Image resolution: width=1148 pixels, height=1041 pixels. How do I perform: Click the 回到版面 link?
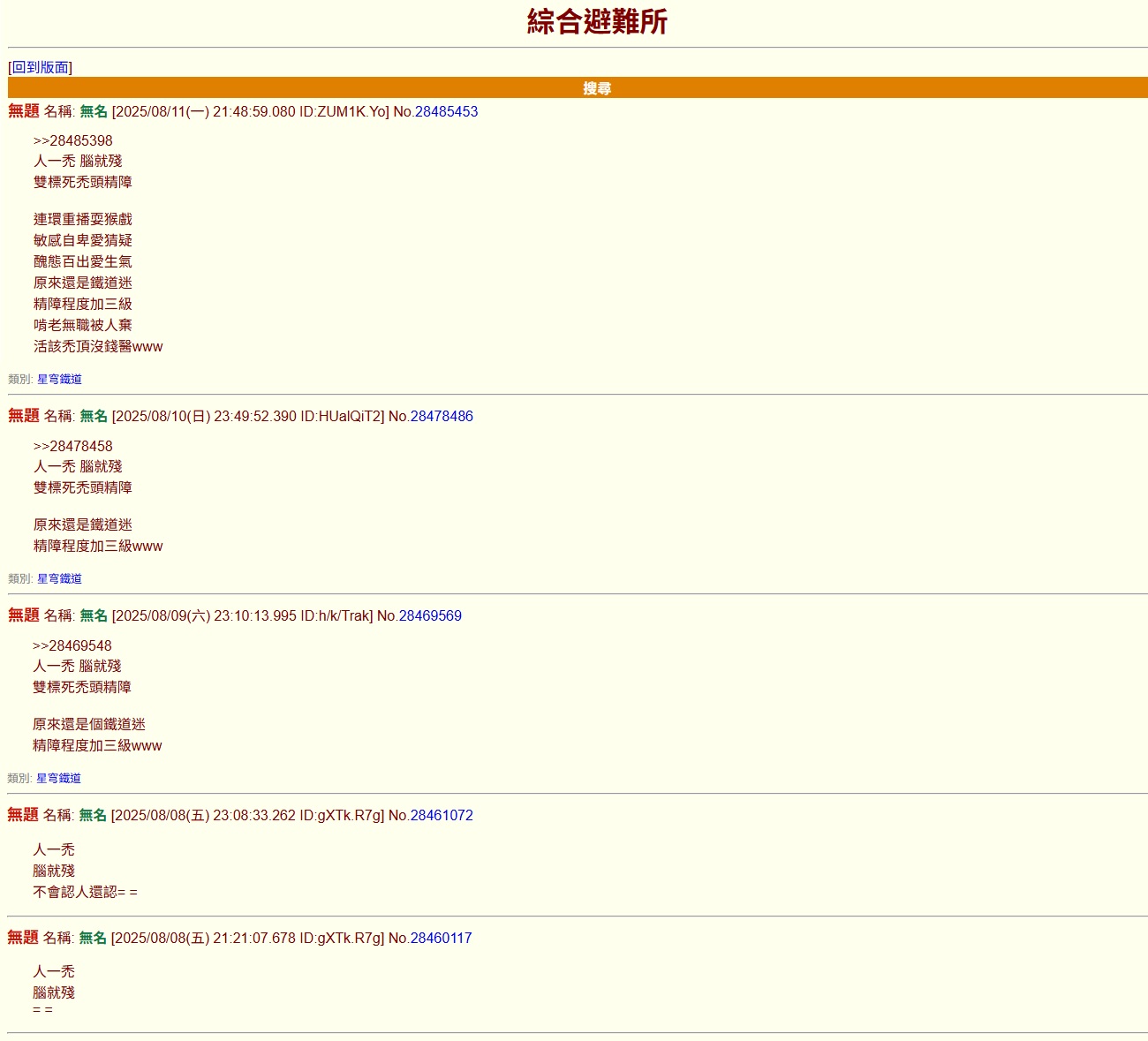click(40, 67)
